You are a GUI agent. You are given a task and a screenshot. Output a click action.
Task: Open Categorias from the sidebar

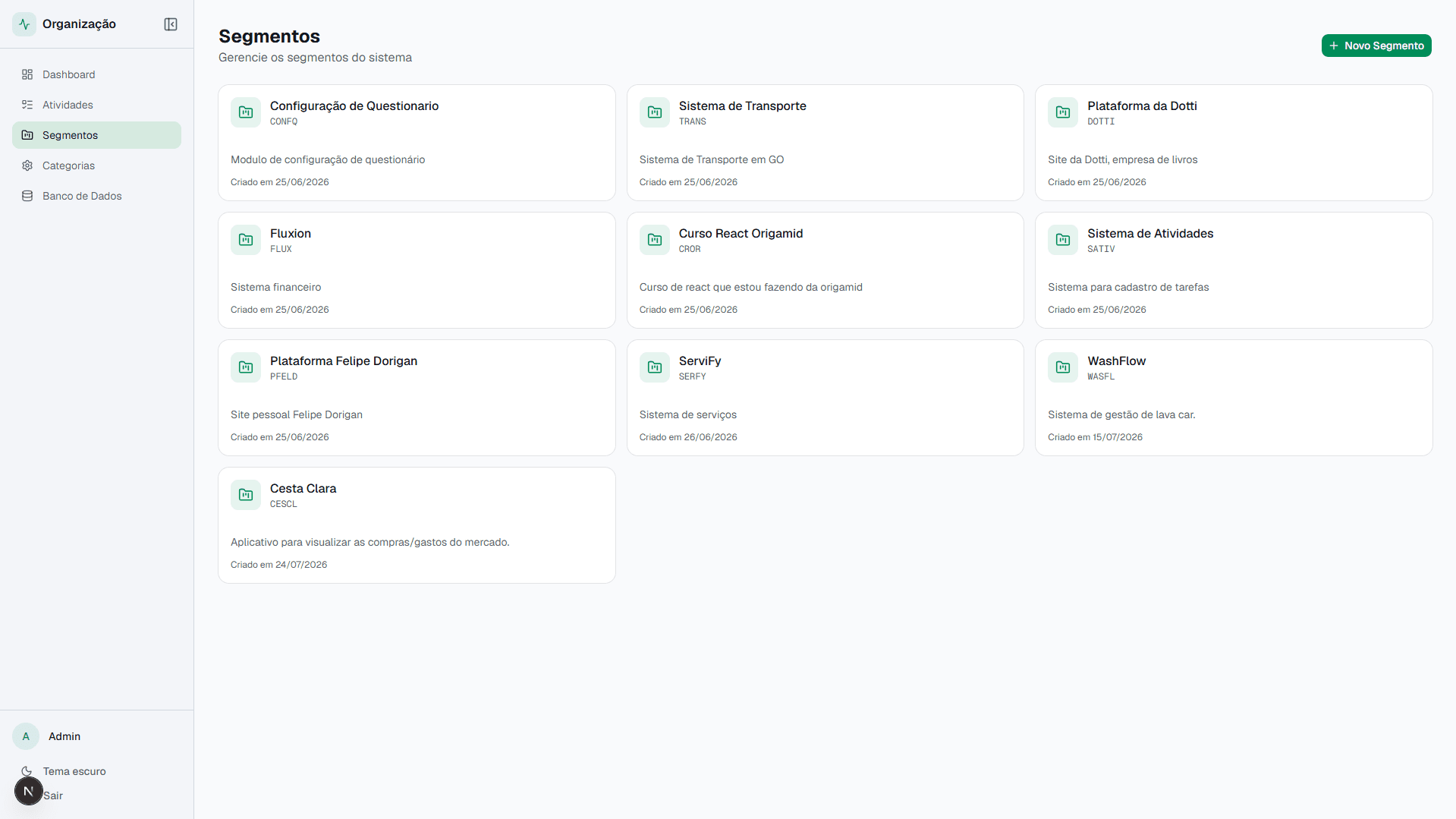click(x=96, y=165)
